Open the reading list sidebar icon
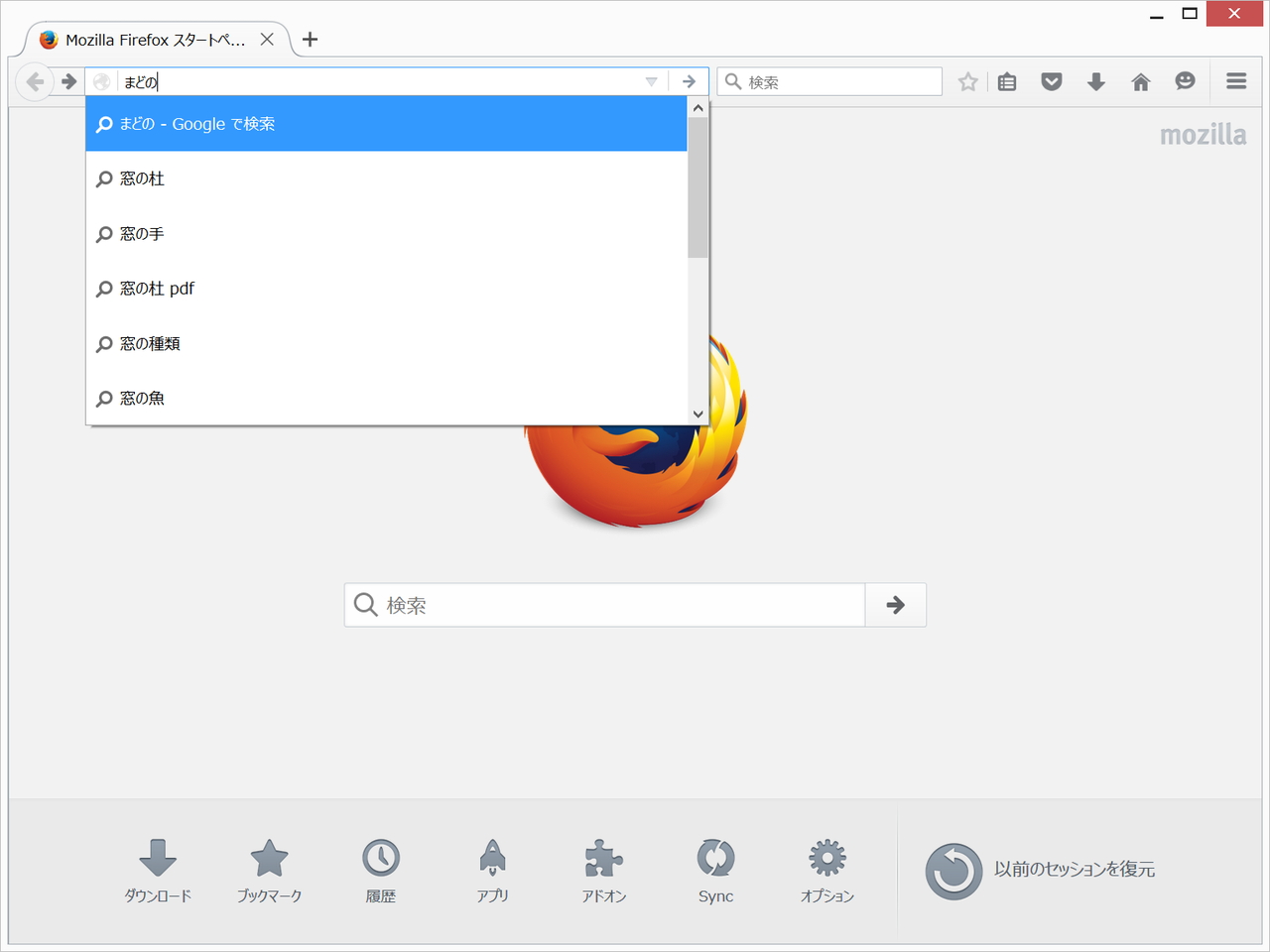The width and height of the screenshot is (1270, 952). pos(1007,81)
